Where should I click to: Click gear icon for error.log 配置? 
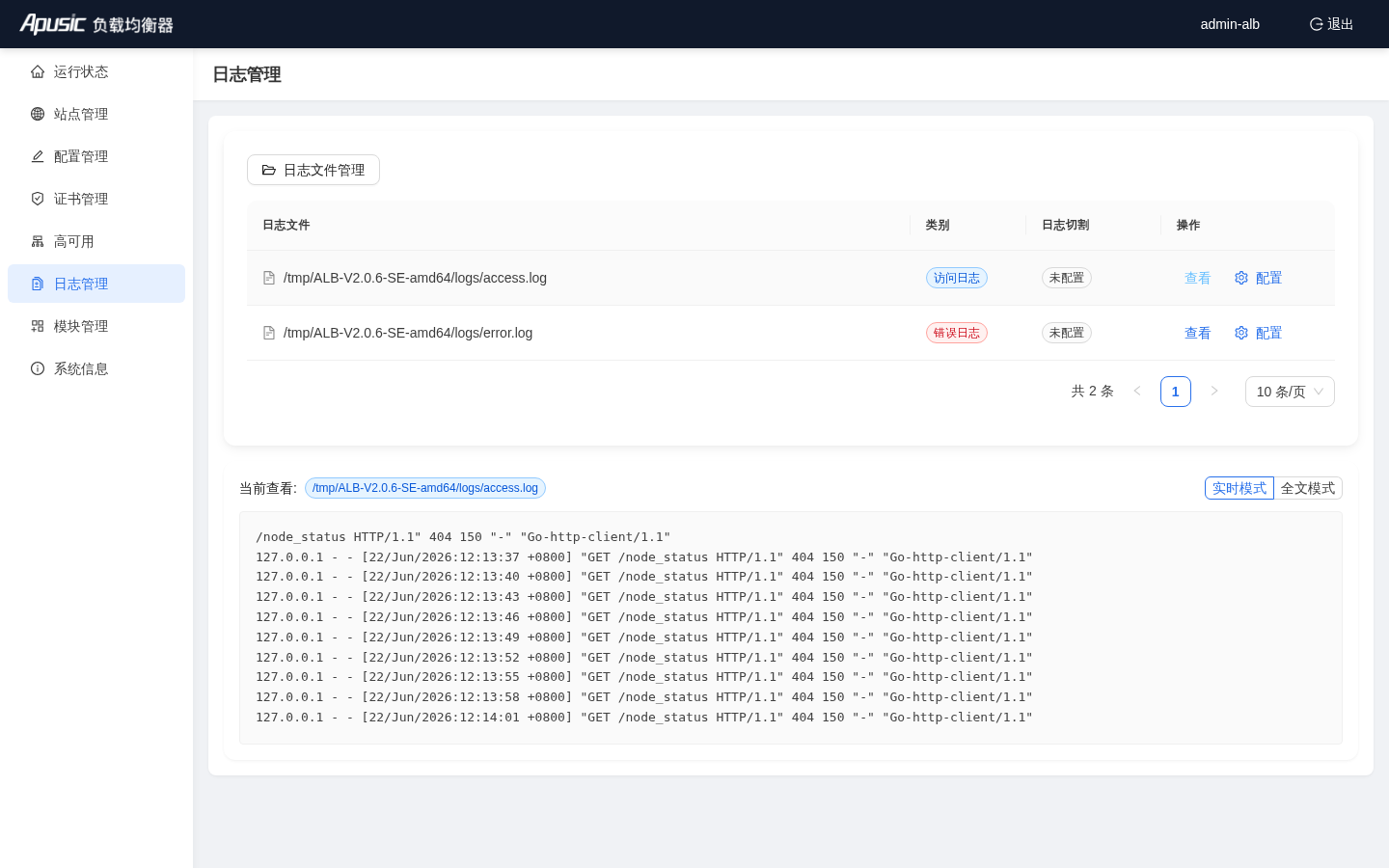coord(1241,333)
